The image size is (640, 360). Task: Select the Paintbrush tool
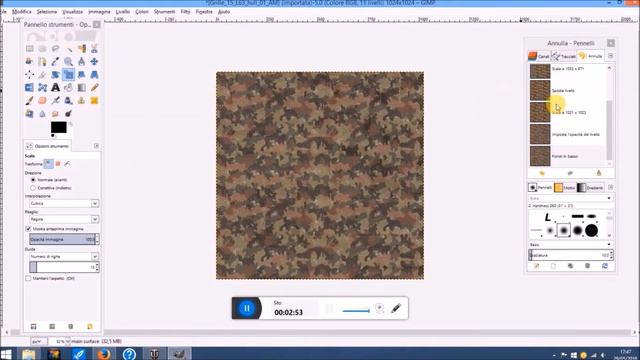(x=29, y=100)
